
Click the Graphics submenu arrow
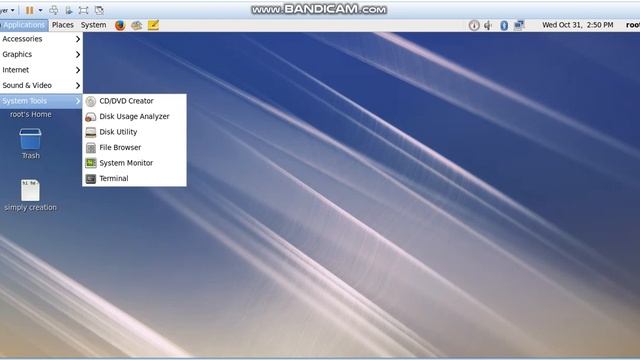(78, 54)
